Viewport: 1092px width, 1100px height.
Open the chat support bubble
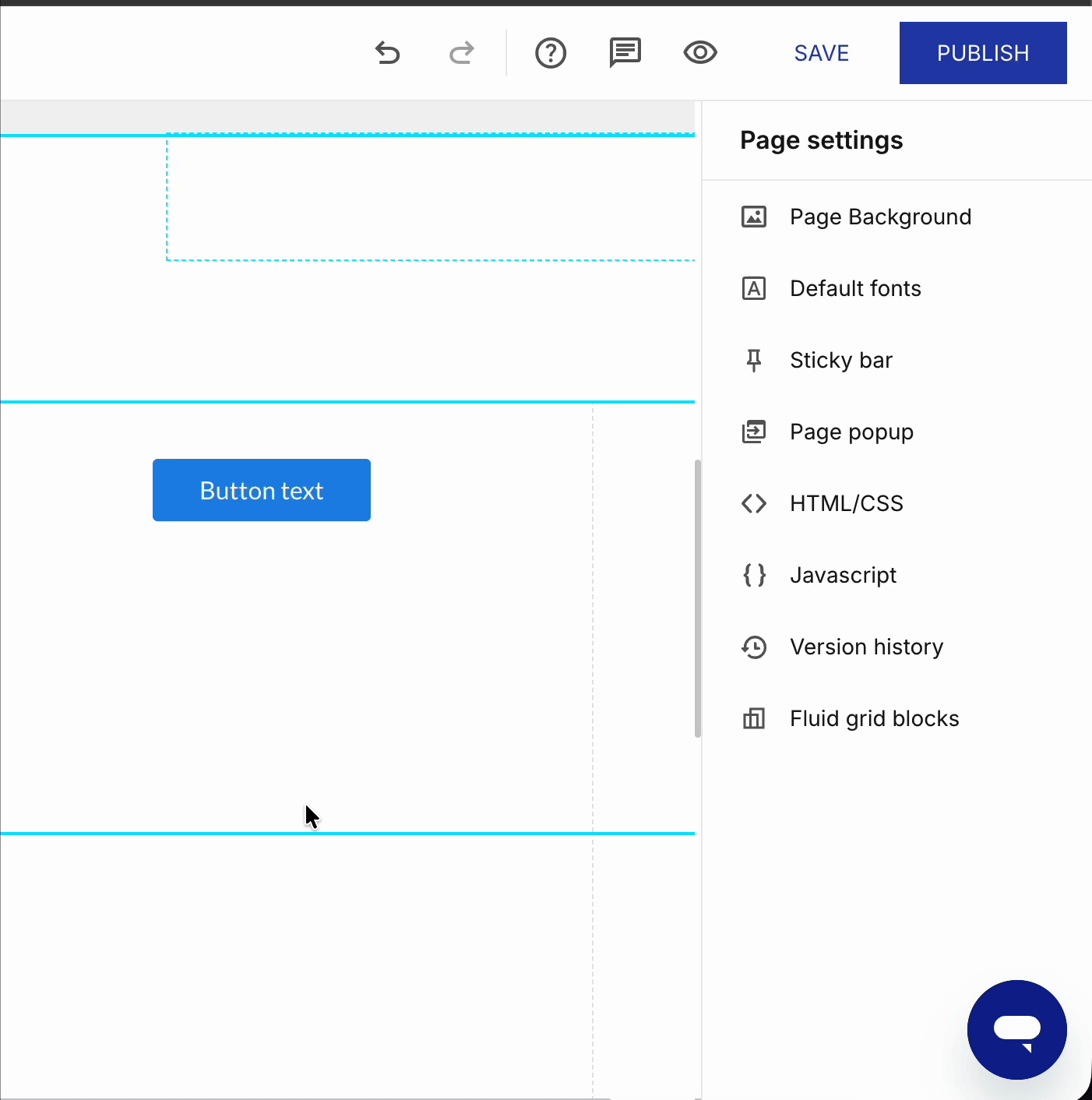click(x=1017, y=1030)
